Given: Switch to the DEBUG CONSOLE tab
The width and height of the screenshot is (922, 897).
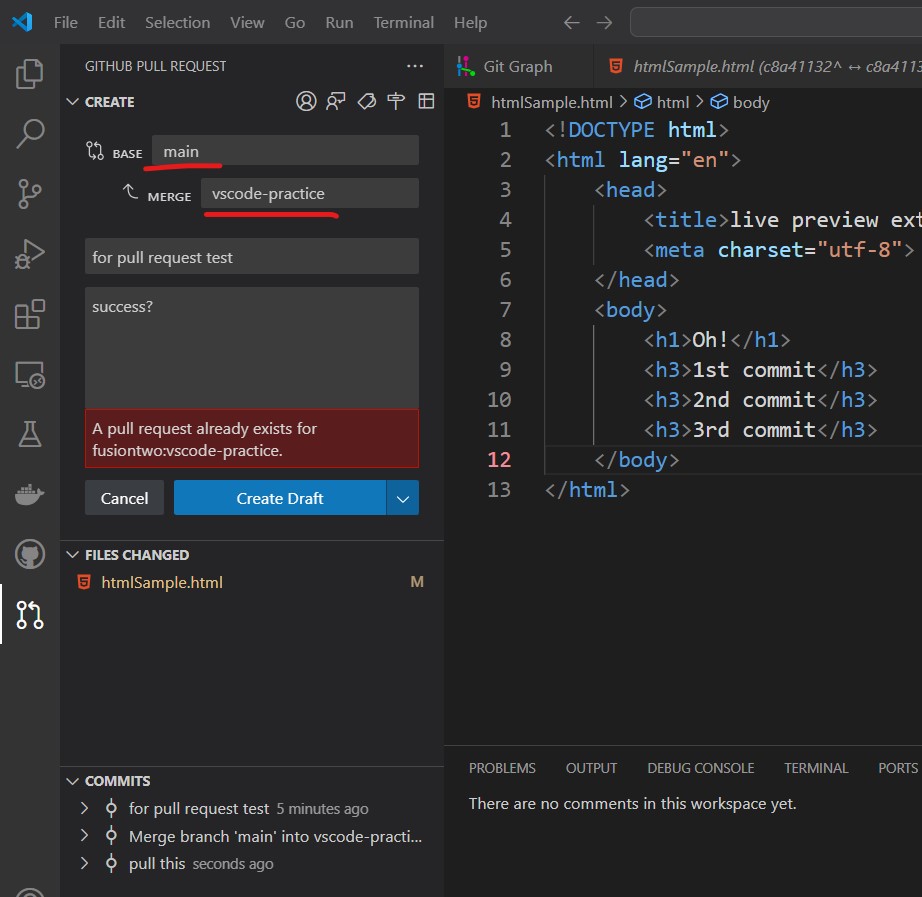Looking at the screenshot, I should [700, 768].
